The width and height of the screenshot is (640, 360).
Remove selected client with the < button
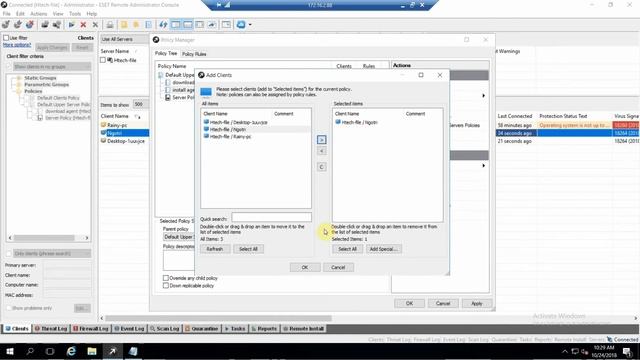pos(322,151)
